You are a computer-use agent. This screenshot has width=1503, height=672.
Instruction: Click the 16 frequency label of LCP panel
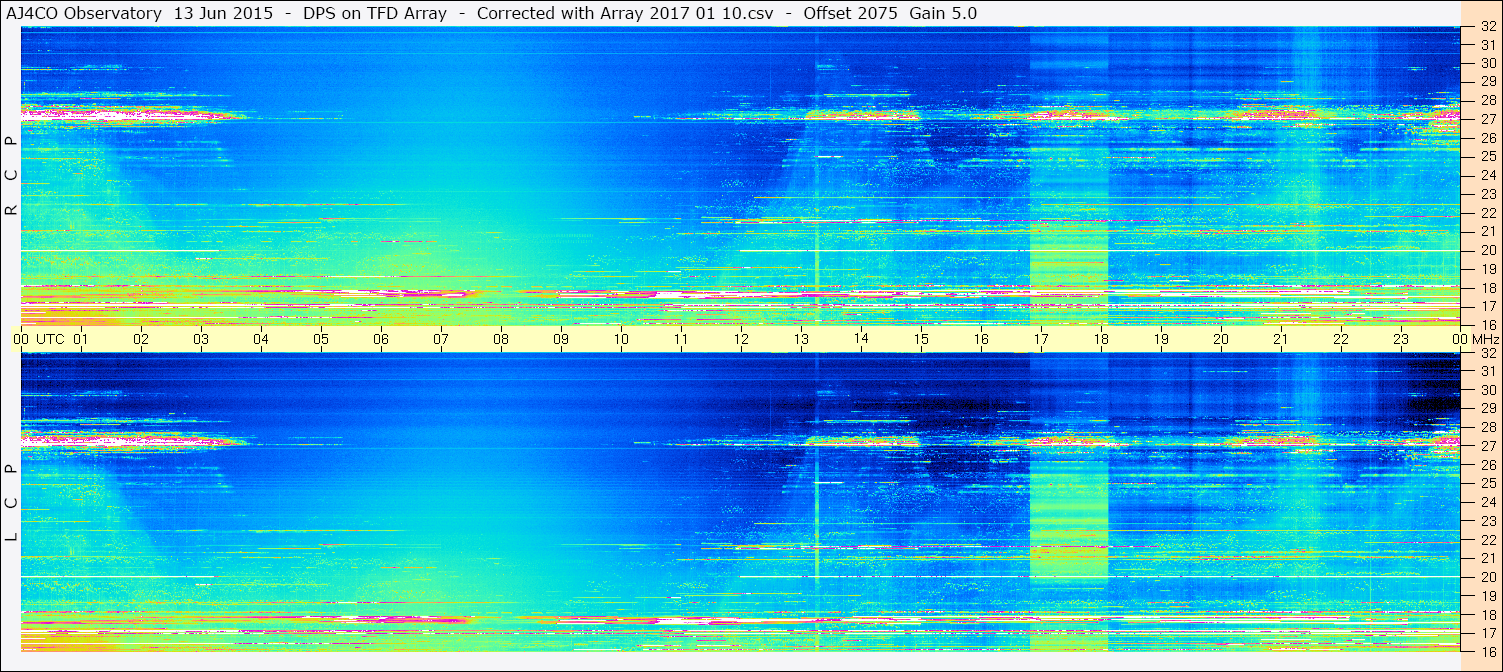(1487, 652)
